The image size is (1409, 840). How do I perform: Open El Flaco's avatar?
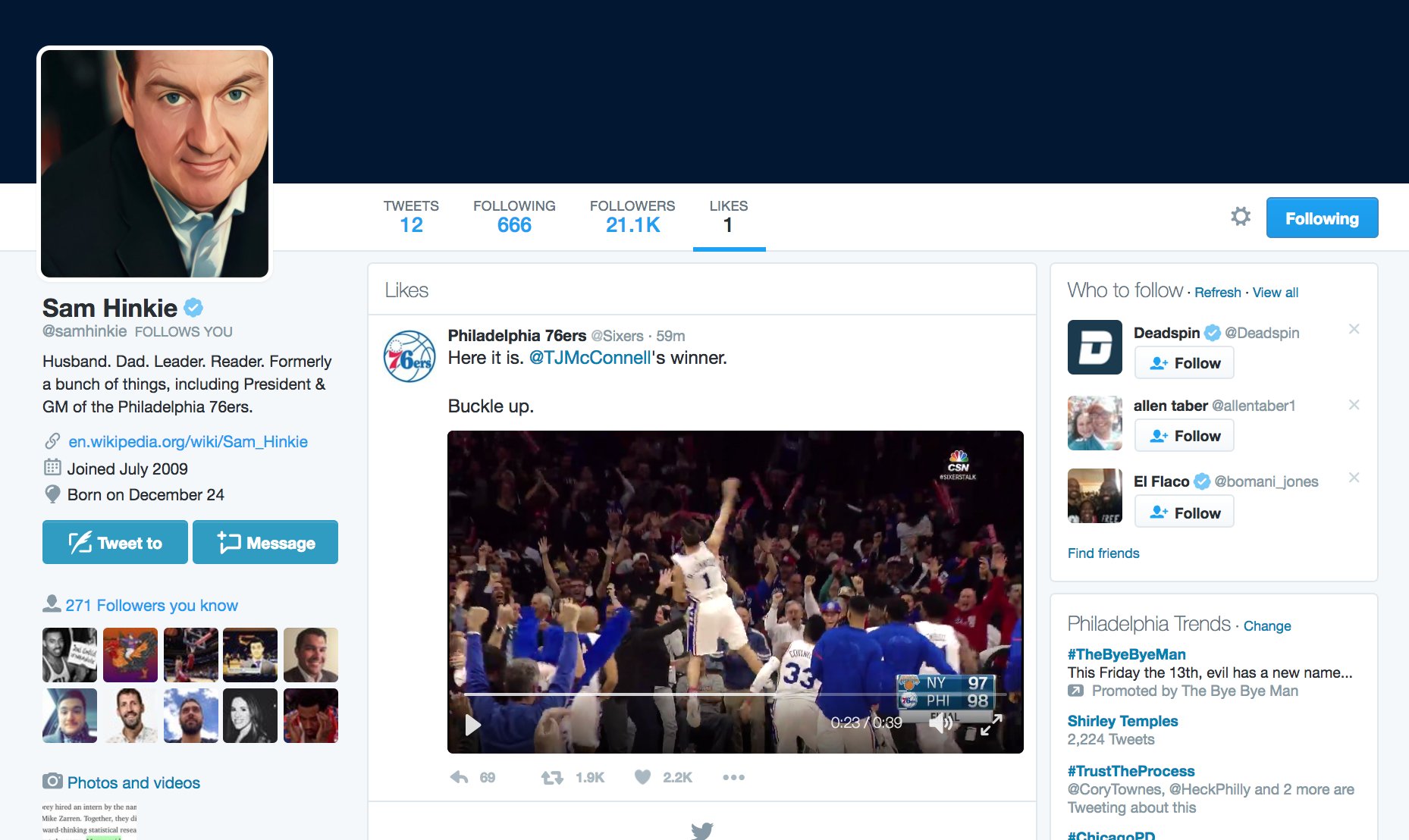pyautogui.click(x=1095, y=496)
